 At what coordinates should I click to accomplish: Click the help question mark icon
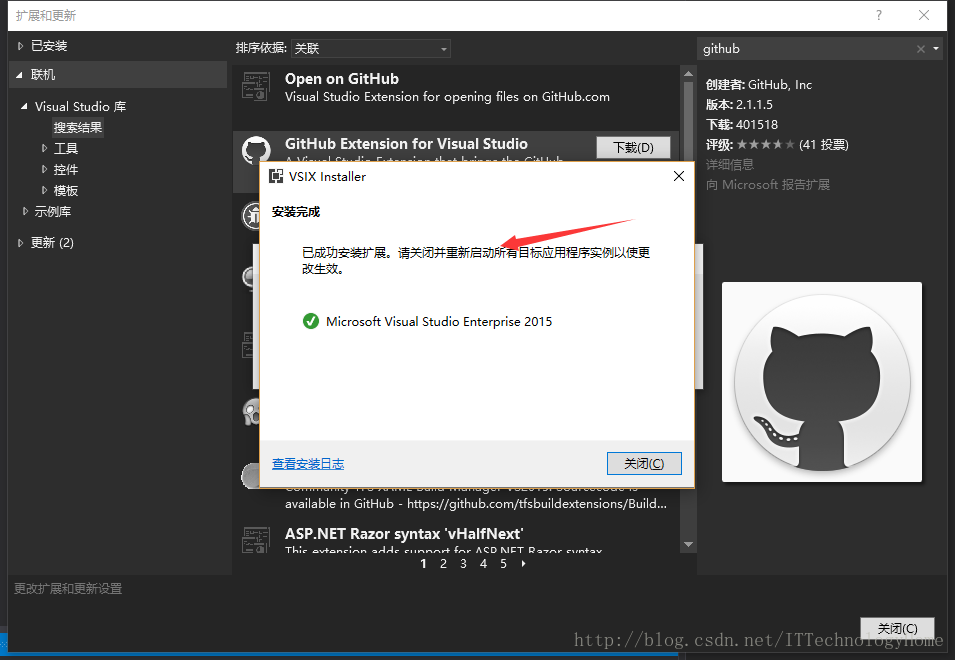pyautogui.click(x=878, y=15)
